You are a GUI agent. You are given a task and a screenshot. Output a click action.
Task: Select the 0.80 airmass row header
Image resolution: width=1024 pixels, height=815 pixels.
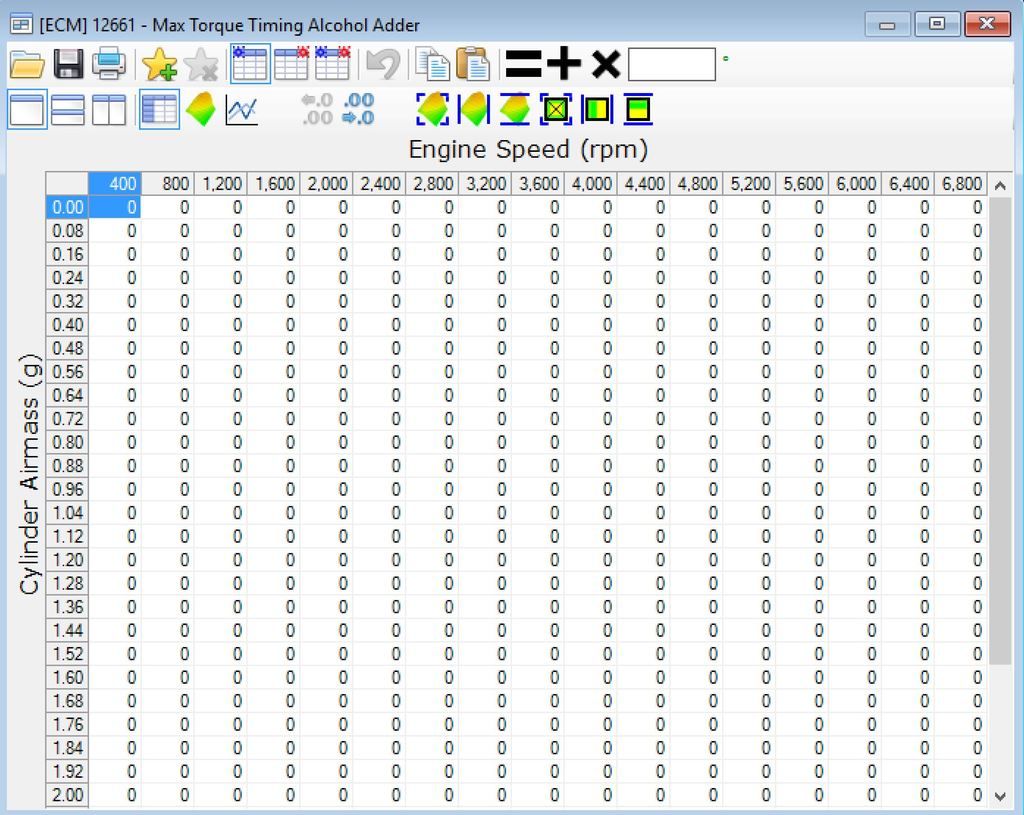(x=68, y=442)
